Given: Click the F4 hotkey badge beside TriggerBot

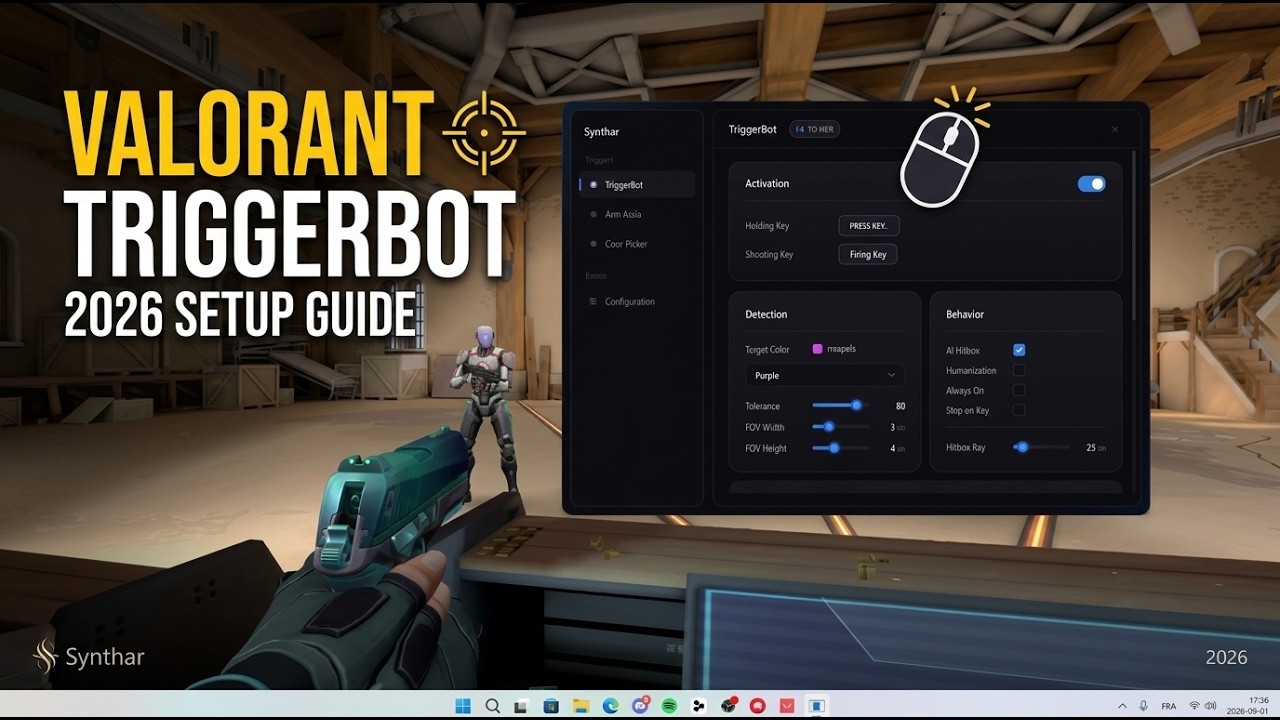Looking at the screenshot, I should click(x=813, y=129).
